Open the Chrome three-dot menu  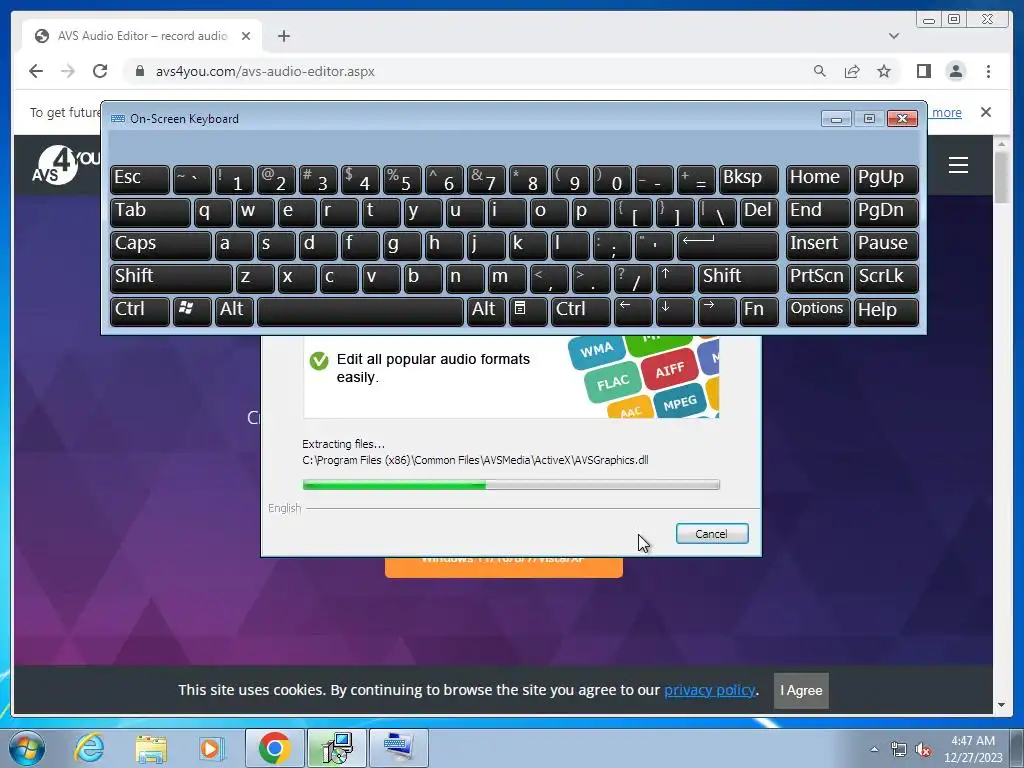tap(988, 71)
